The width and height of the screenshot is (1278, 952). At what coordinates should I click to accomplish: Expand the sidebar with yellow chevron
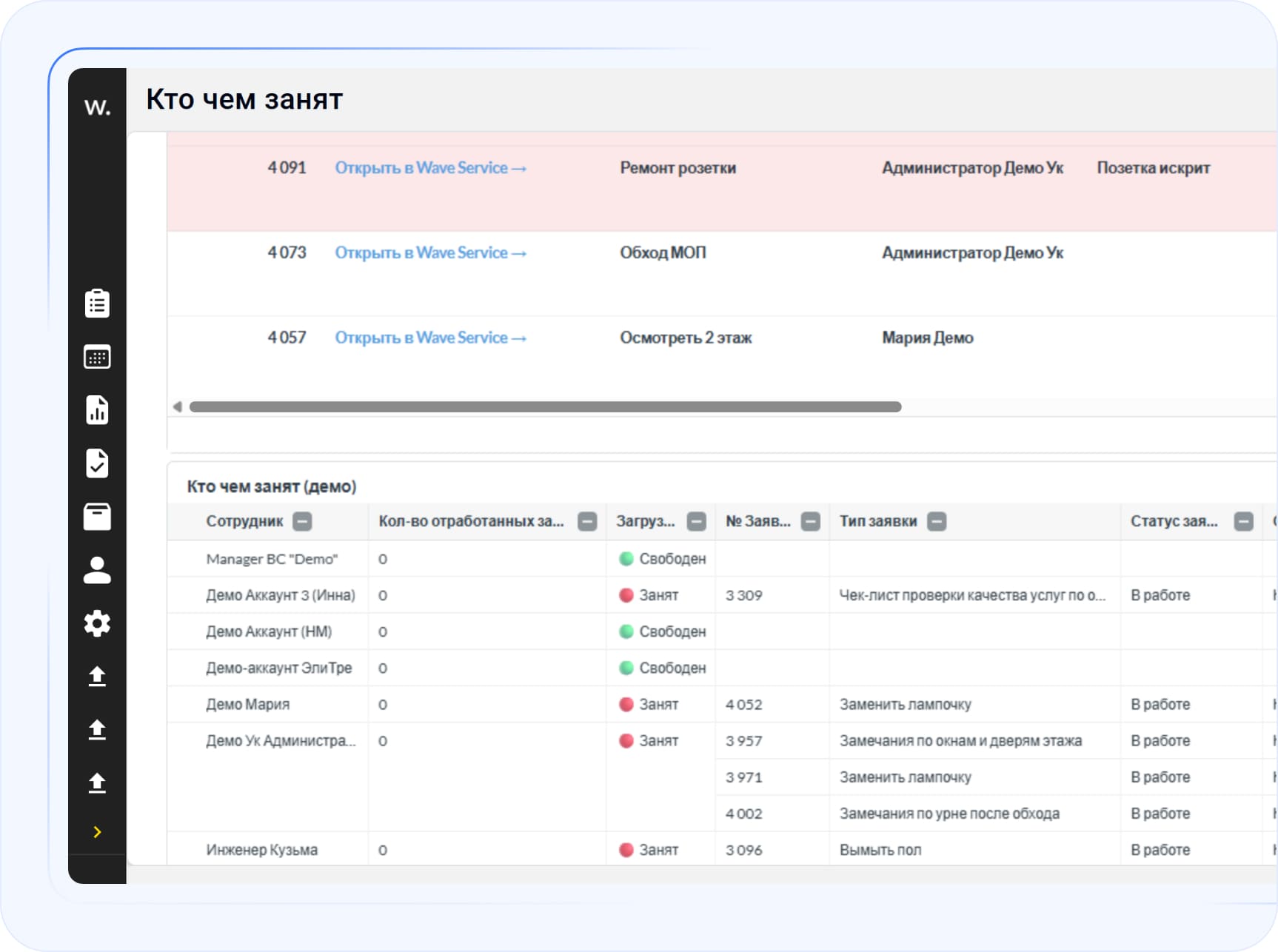[97, 832]
